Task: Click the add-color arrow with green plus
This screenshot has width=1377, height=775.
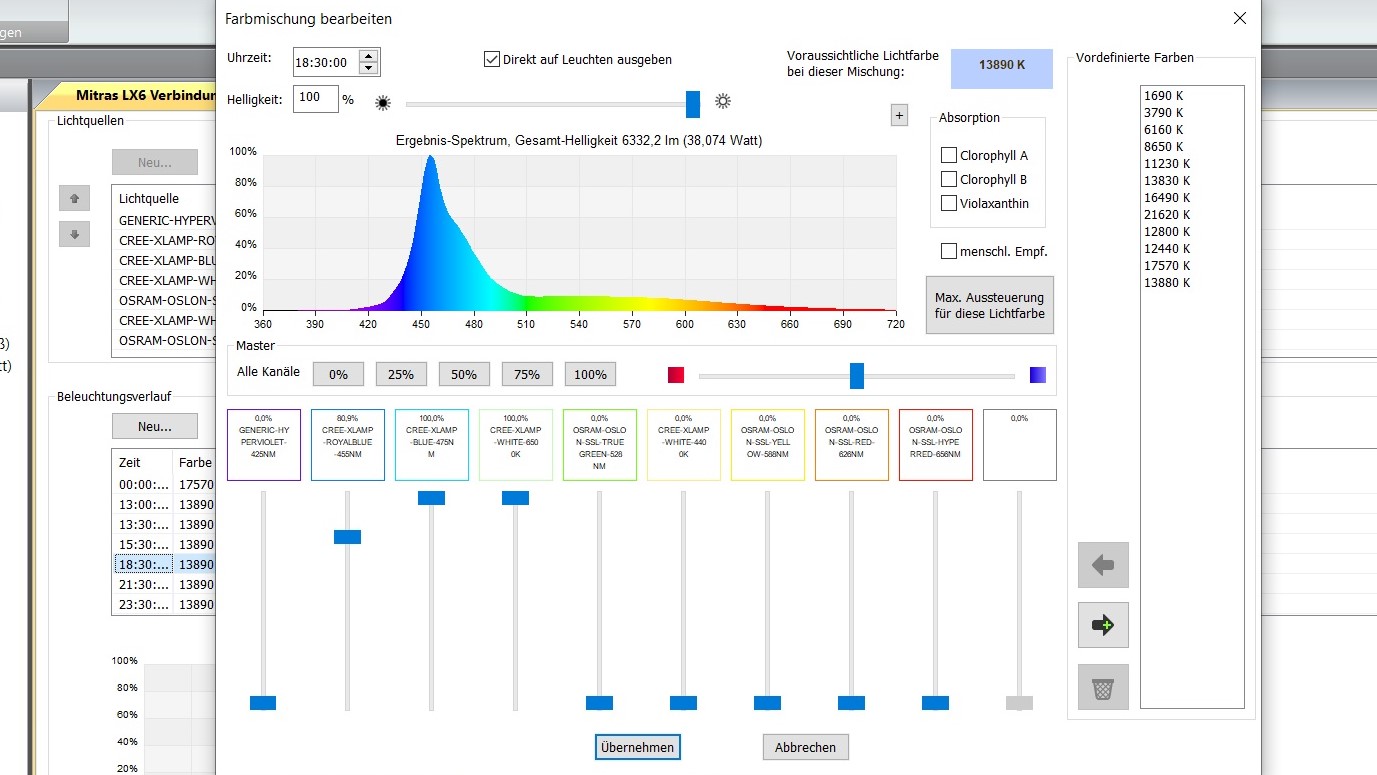Action: [1103, 625]
